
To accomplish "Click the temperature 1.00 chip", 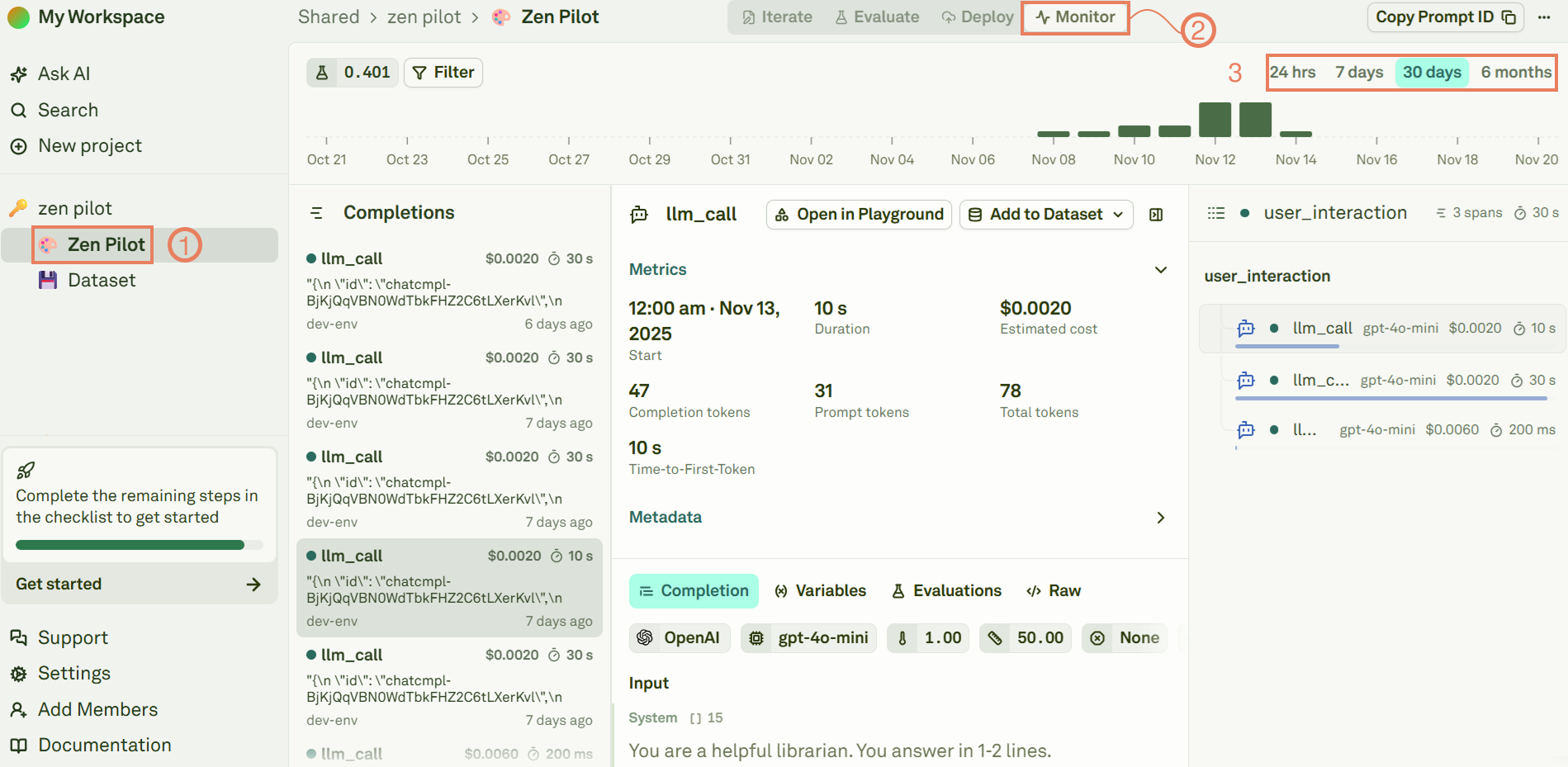I will (x=928, y=637).
